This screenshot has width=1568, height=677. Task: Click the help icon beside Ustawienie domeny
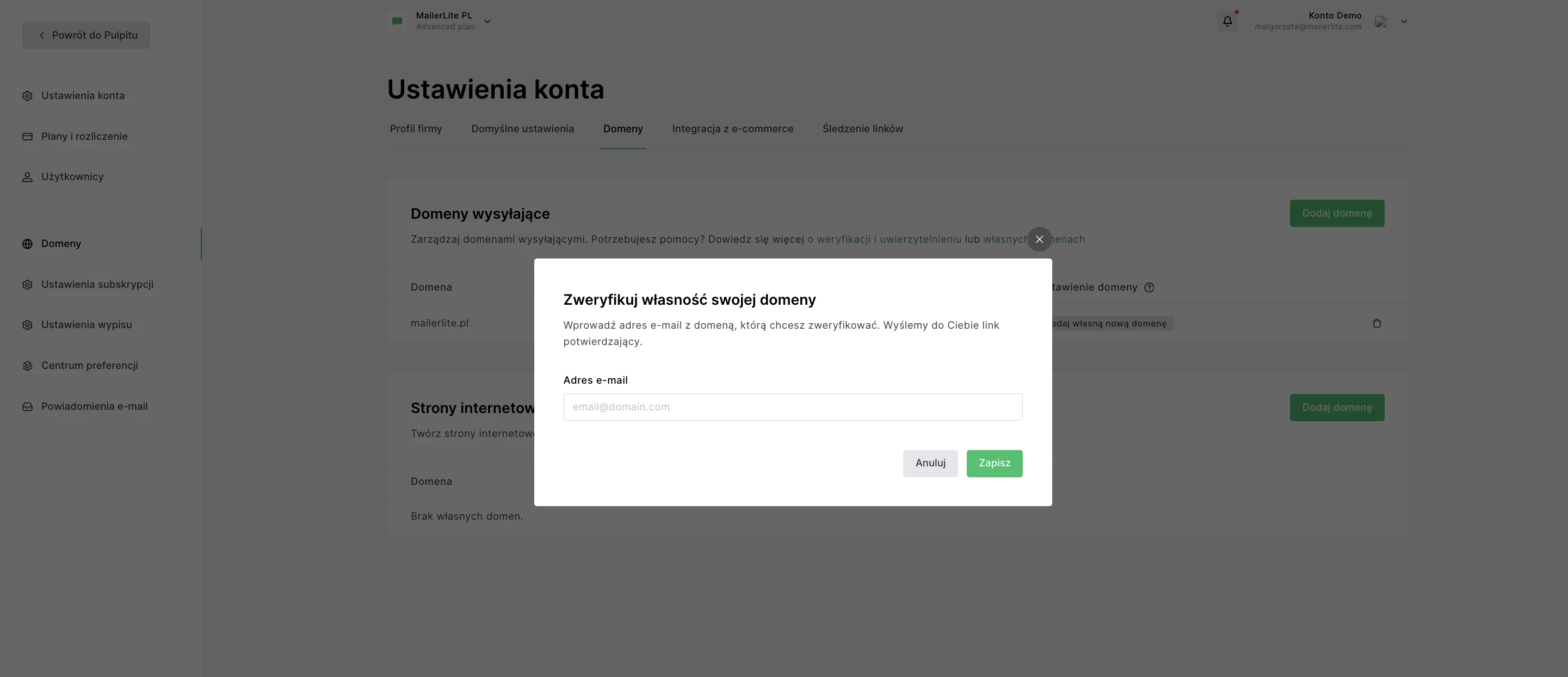coord(1149,287)
